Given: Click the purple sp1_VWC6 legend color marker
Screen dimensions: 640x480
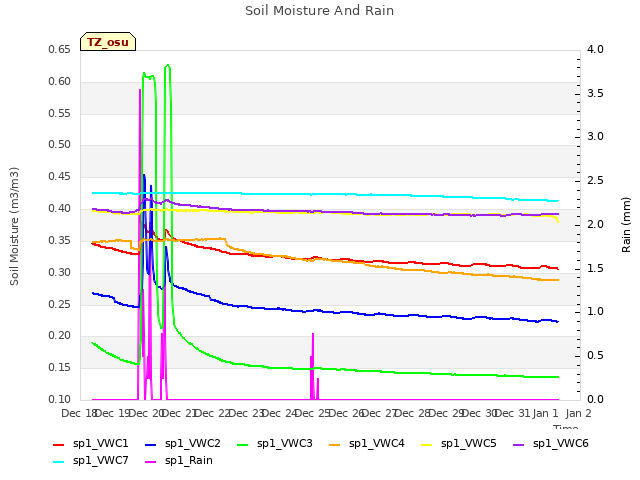Looking at the screenshot, I should point(519,445).
